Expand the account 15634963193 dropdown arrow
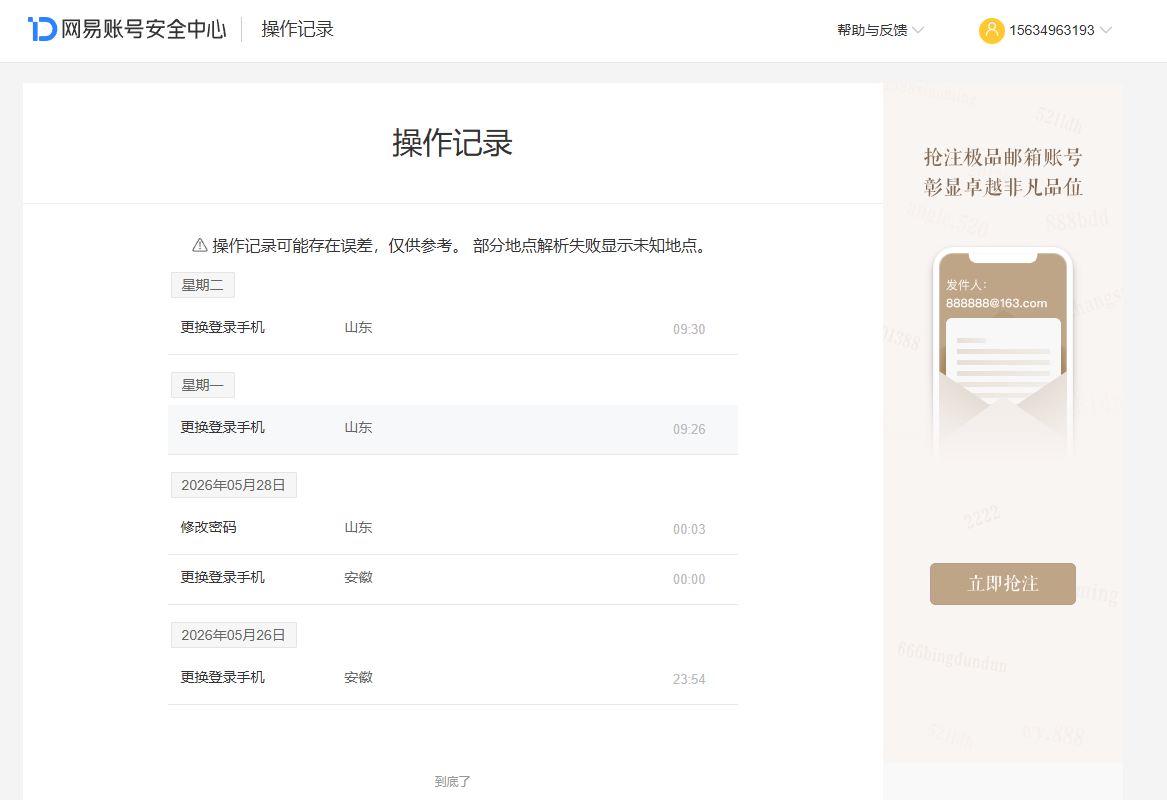The image size is (1167, 800). pyautogui.click(x=1105, y=31)
